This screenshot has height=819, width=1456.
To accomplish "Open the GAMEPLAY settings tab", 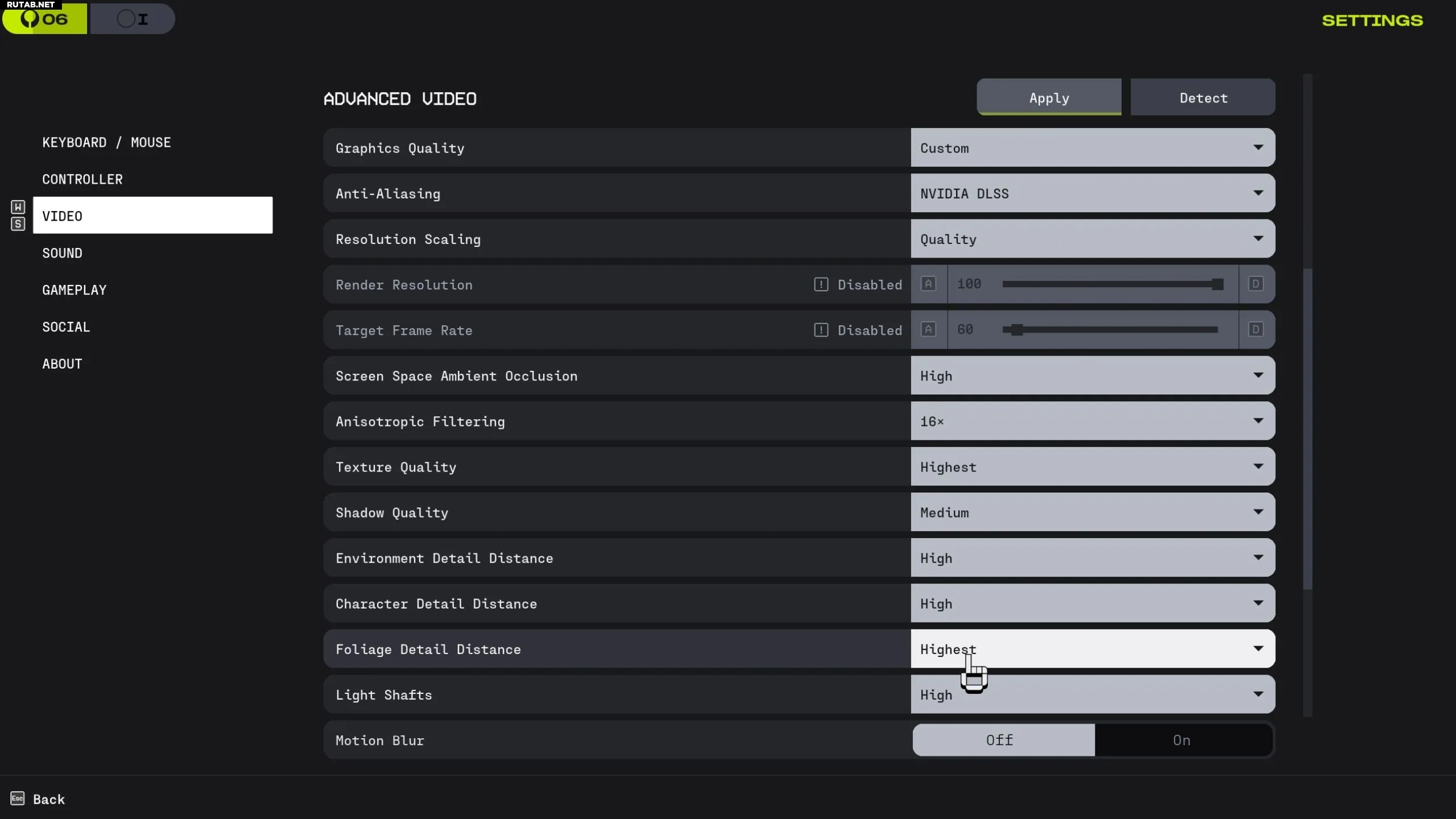I will pyautogui.click(x=75, y=290).
